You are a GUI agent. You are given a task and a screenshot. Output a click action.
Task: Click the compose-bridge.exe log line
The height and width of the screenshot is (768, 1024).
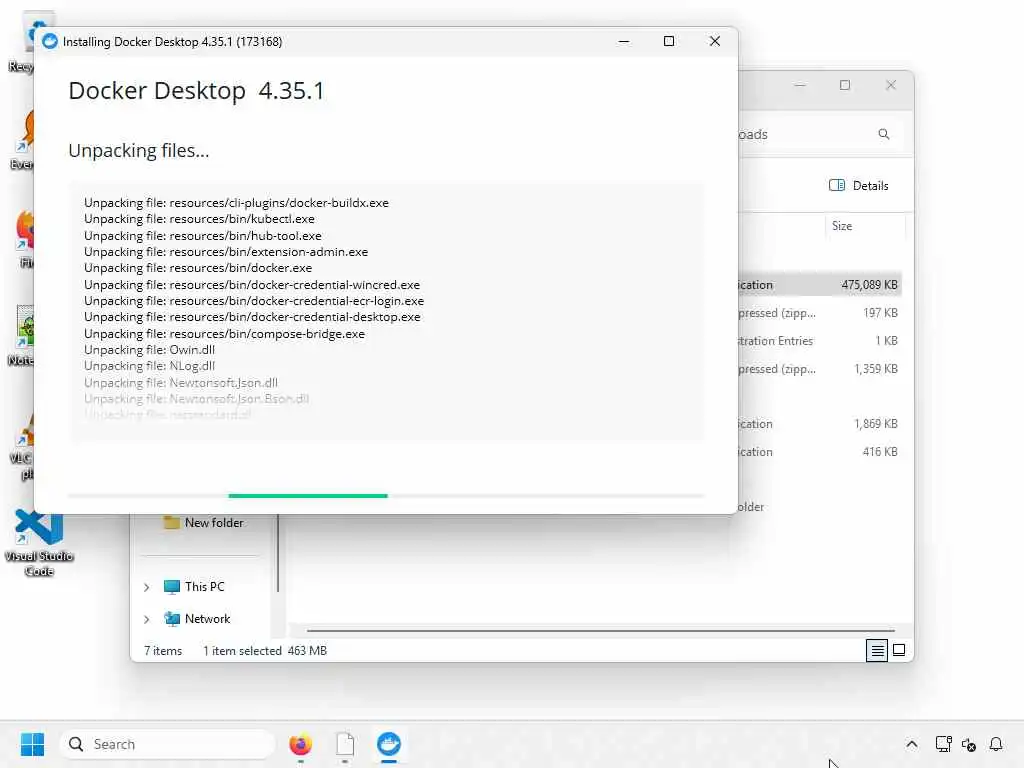point(225,334)
